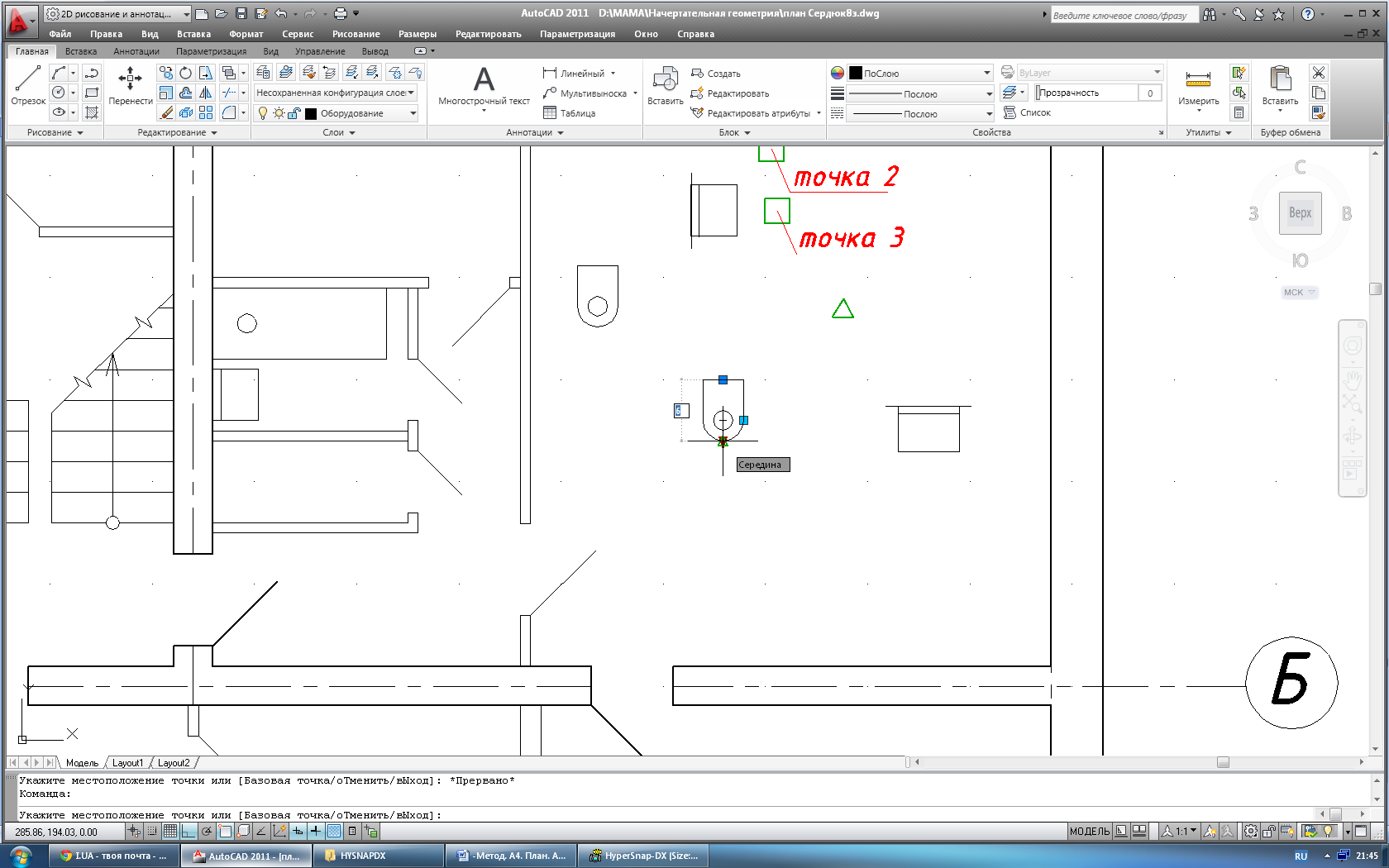This screenshot has width=1389, height=868.
Task: Switch to the Layout1 tab
Action: coord(128,763)
